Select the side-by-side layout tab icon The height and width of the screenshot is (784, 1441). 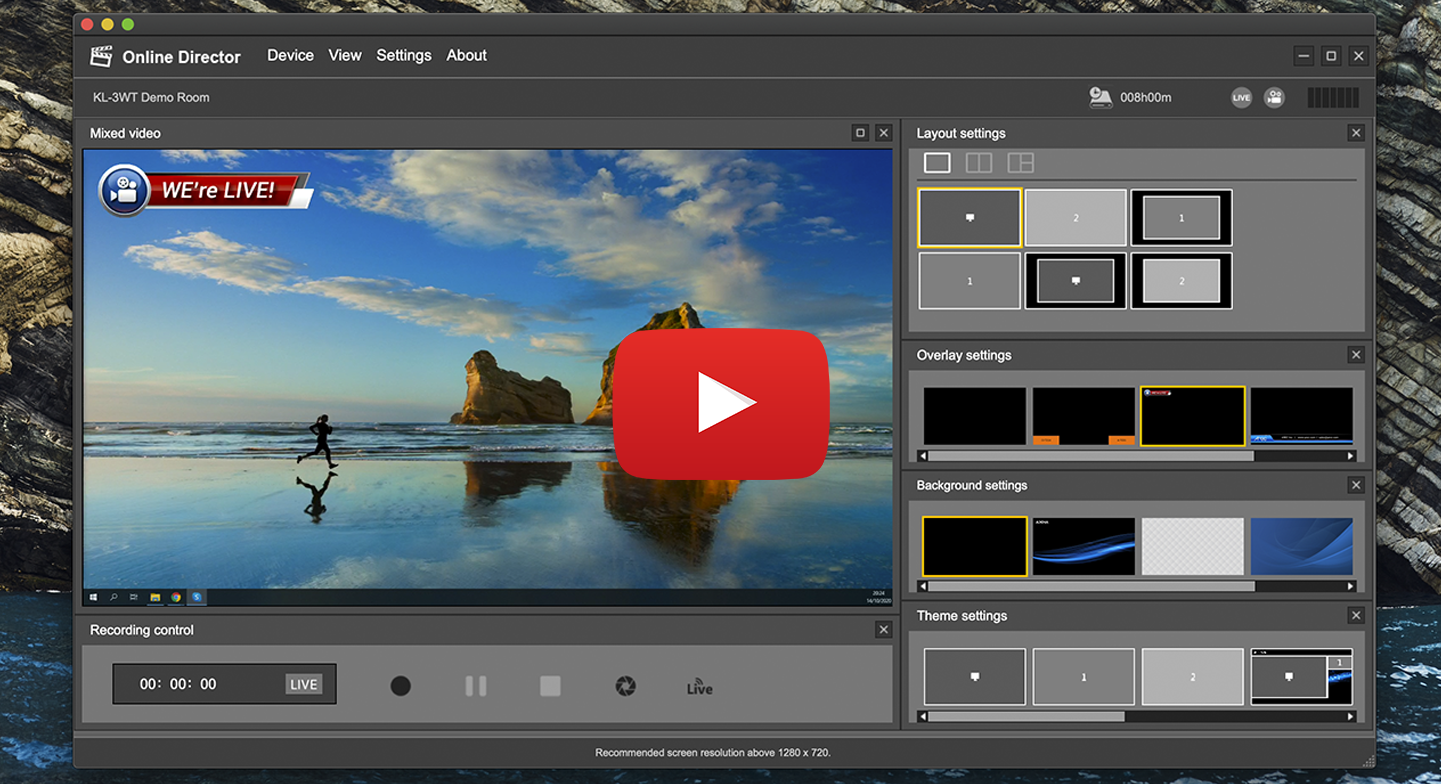[x=979, y=163]
